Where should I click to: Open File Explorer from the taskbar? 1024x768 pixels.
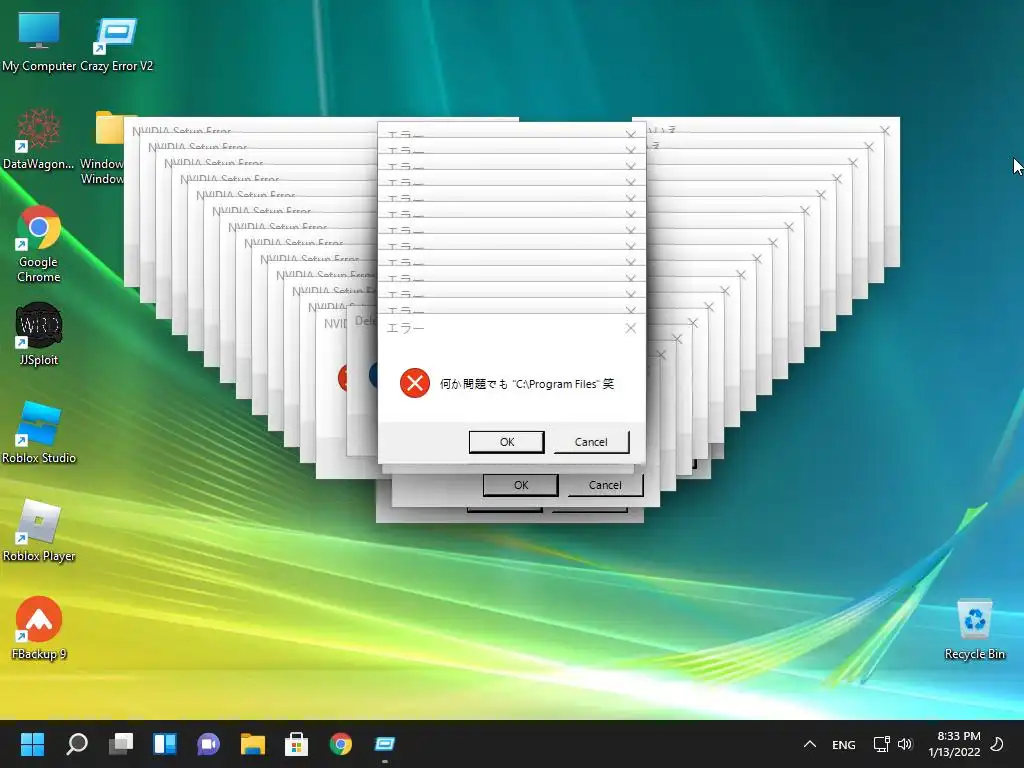(253, 744)
